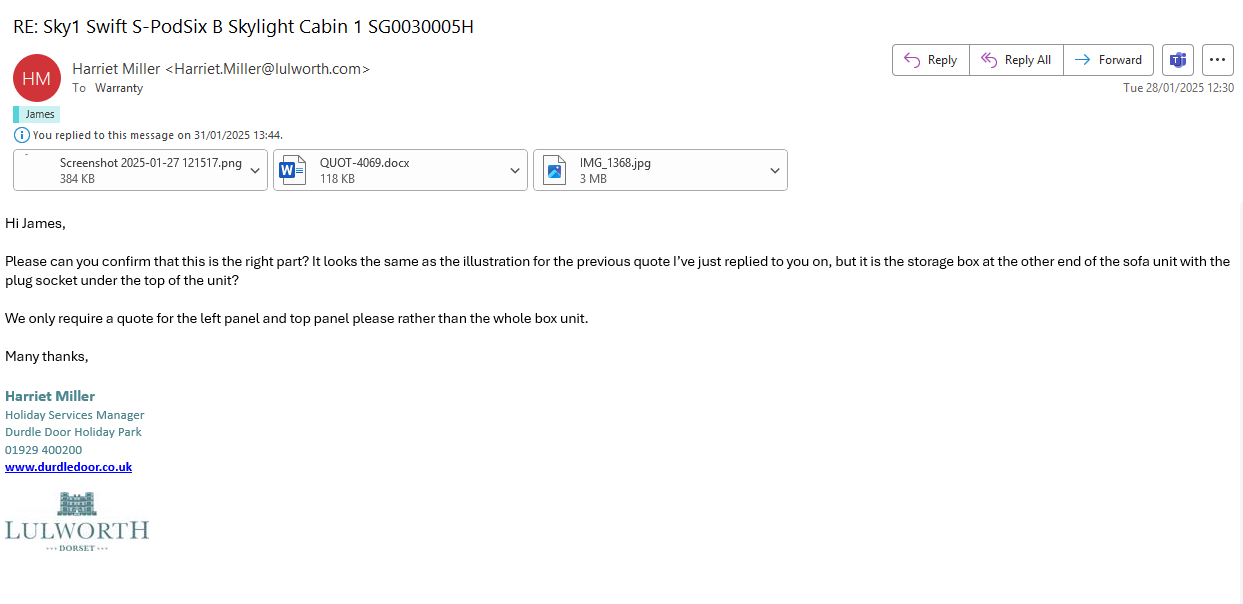The width and height of the screenshot is (1243, 604).
Task: Forward this email using the Forward arrow
Action: pyautogui.click(x=1083, y=60)
